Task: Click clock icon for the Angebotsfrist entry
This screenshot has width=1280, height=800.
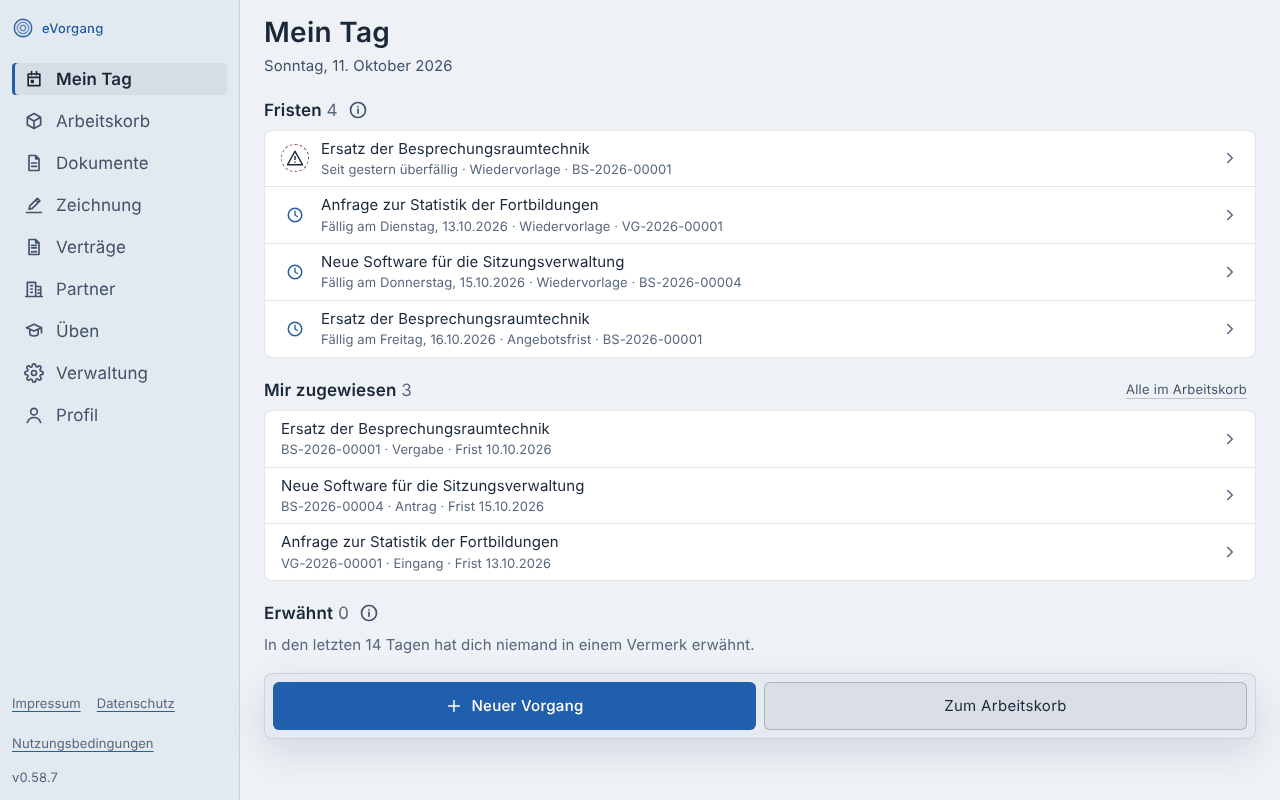Action: pyautogui.click(x=295, y=329)
